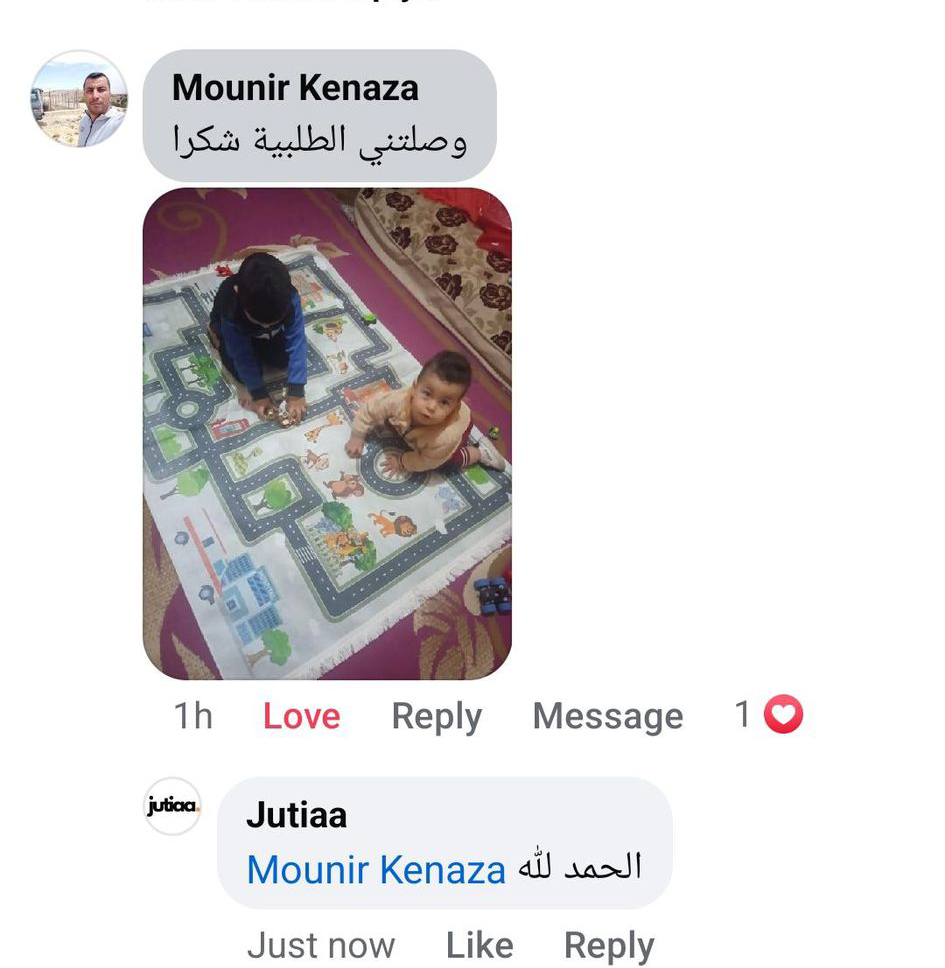945x968 pixels.
Task: Click the 1h comment timestamp
Action: pyautogui.click(x=193, y=716)
